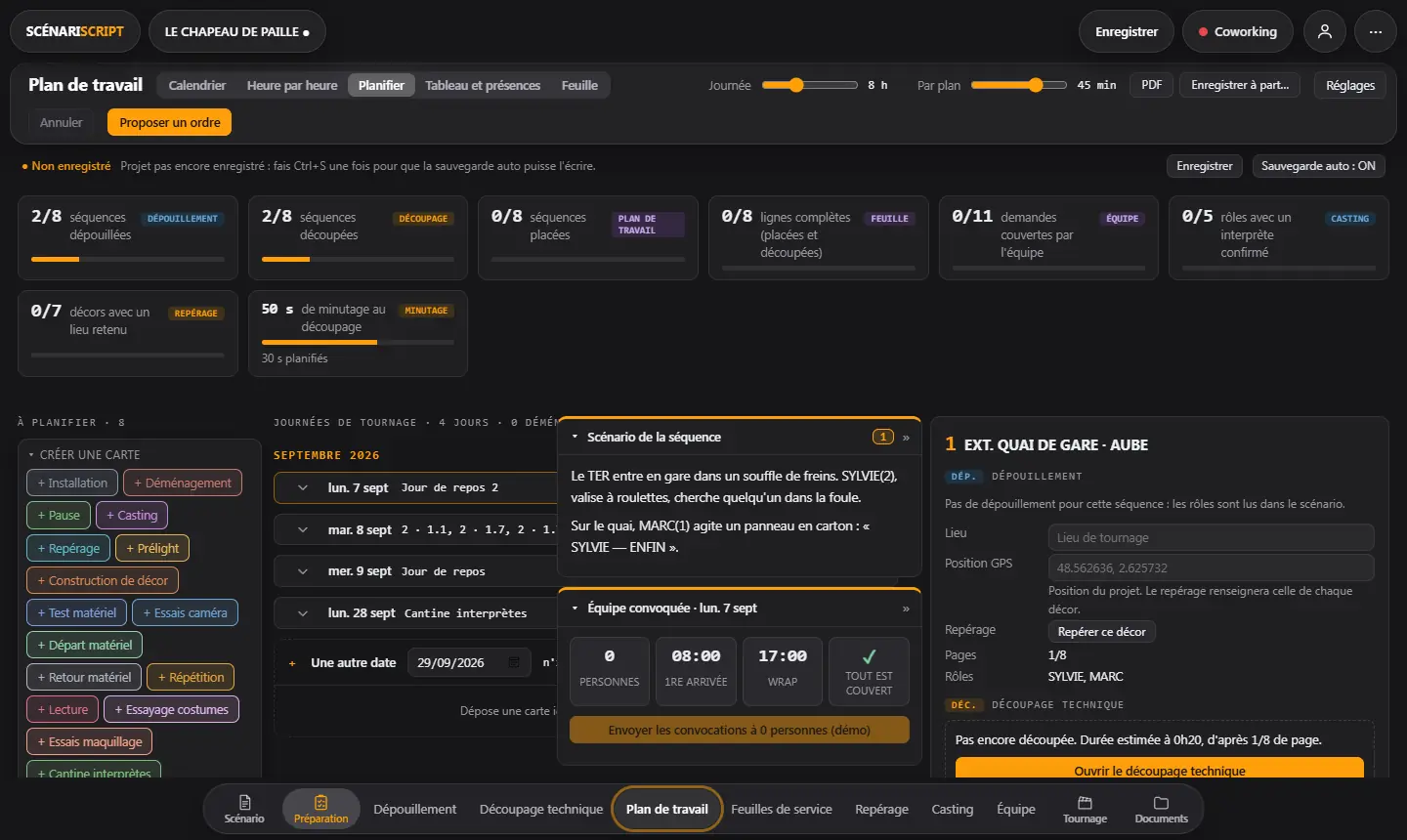Open Scénario in the bottom navigation

[244, 809]
